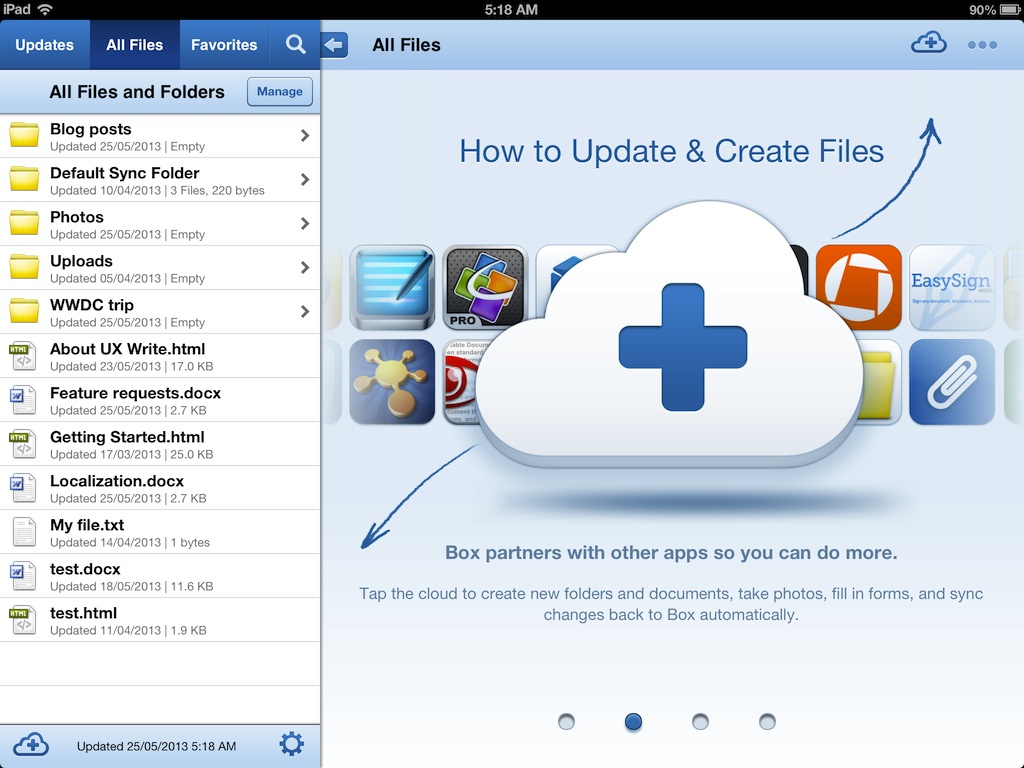
Task: Open the file named Feature requests.docx
Action: 160,400
